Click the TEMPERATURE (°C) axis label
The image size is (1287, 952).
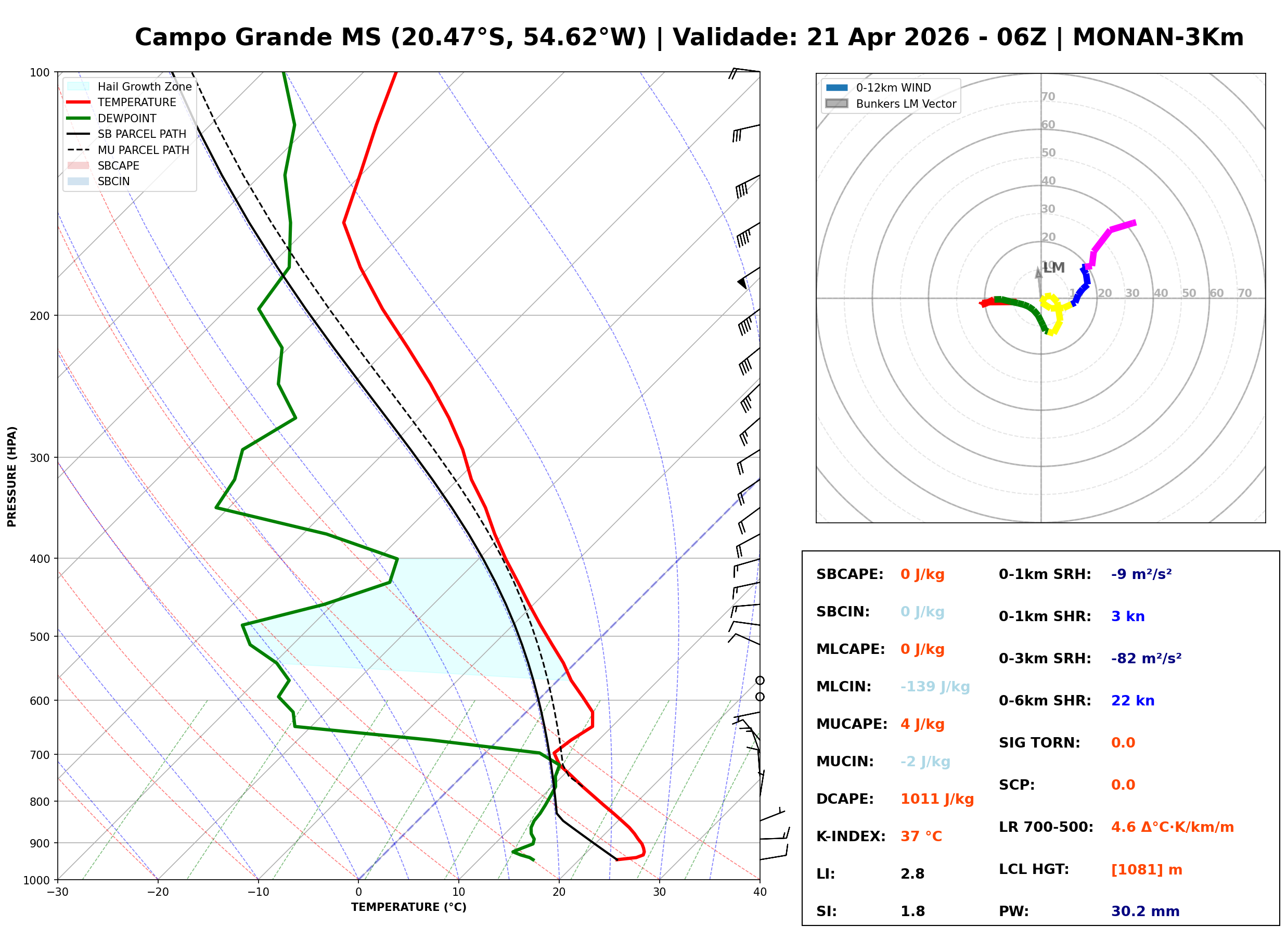point(408,907)
